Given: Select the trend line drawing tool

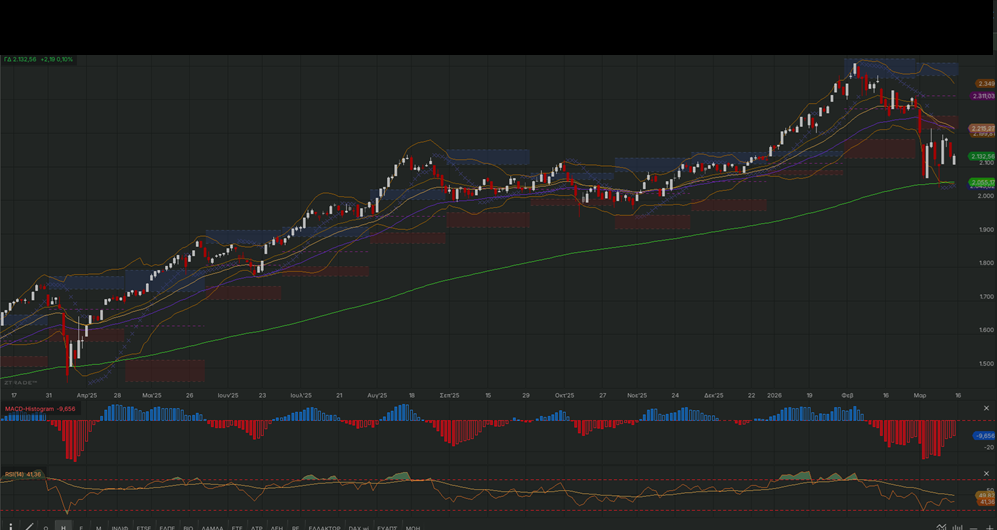Looking at the screenshot, I should 29,527.
